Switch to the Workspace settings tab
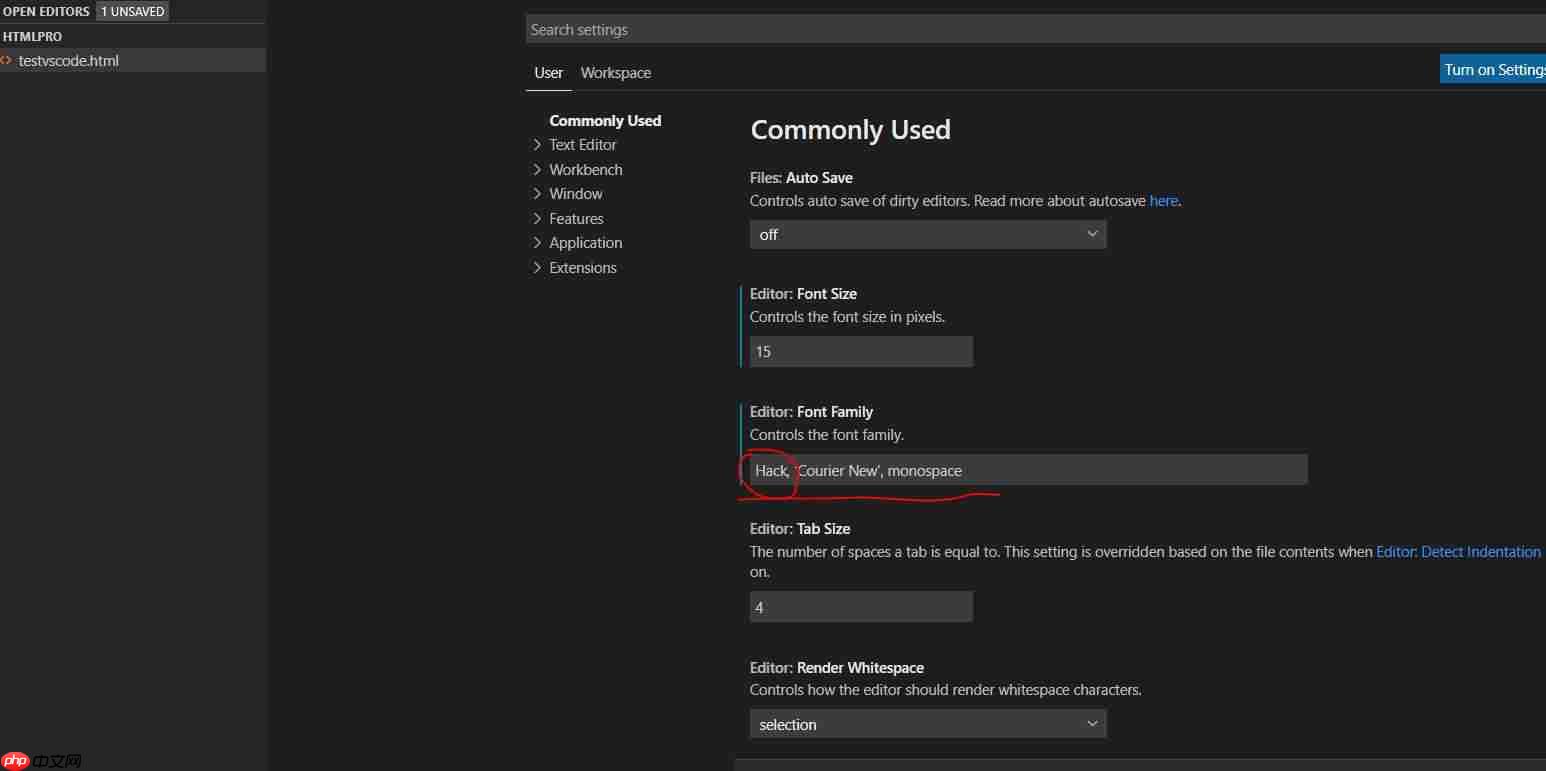This screenshot has width=1546, height=771. [616, 73]
